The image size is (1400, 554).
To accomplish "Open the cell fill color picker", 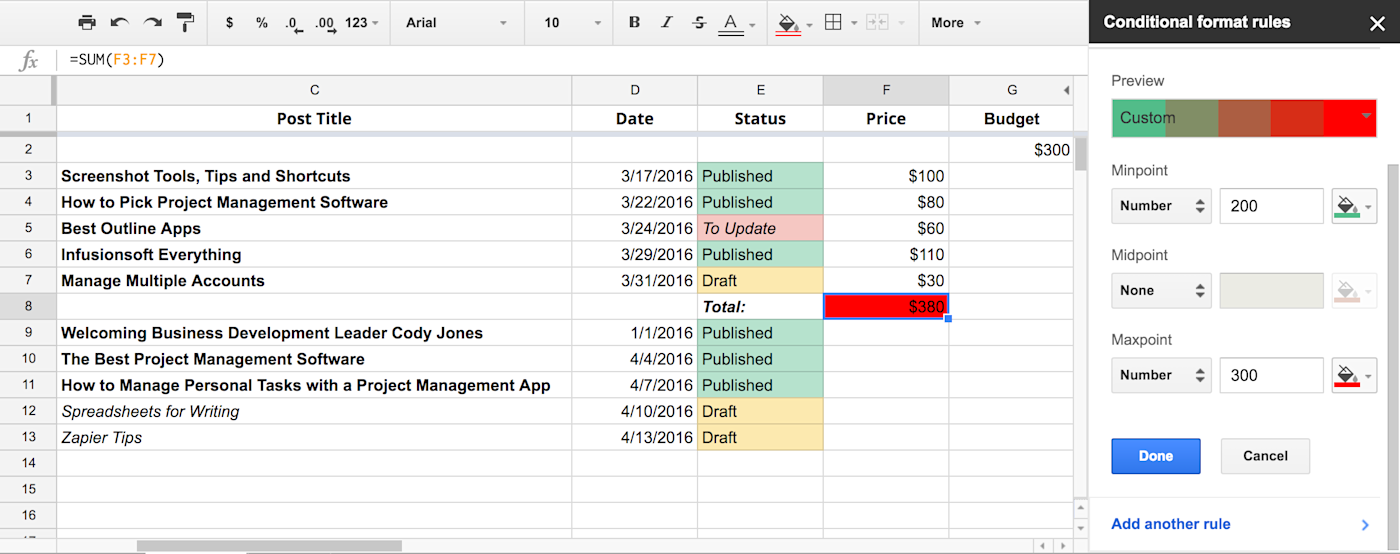I will point(794,23).
